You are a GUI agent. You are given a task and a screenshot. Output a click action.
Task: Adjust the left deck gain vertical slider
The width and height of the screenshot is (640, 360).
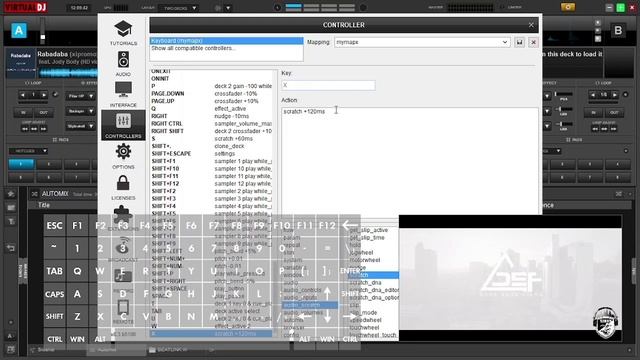pyautogui.click(x=42, y=31)
